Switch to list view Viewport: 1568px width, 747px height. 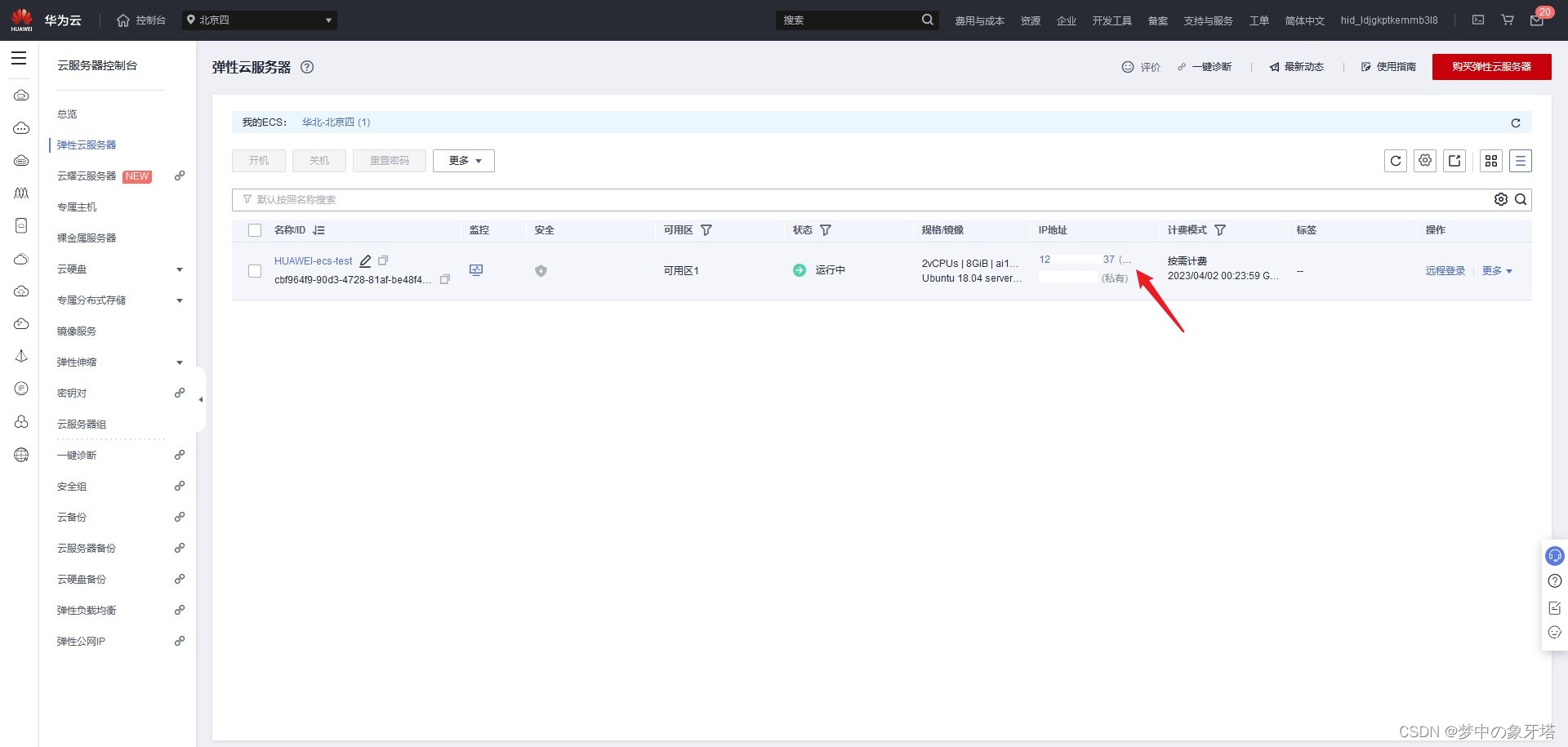tap(1521, 161)
